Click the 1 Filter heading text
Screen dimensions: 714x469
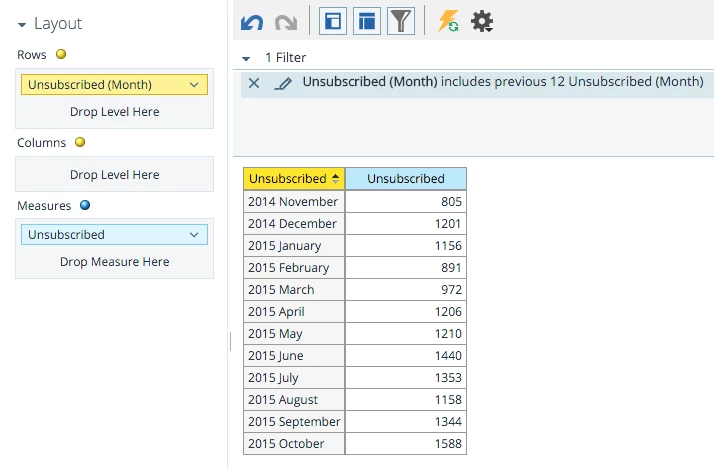click(286, 58)
